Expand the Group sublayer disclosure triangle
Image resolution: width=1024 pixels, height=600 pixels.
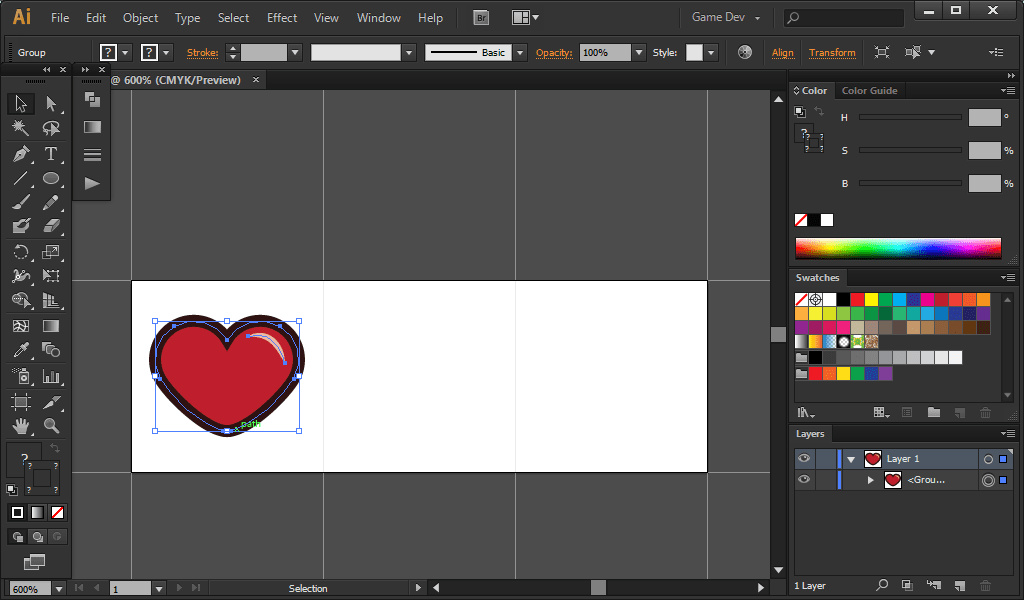point(870,480)
